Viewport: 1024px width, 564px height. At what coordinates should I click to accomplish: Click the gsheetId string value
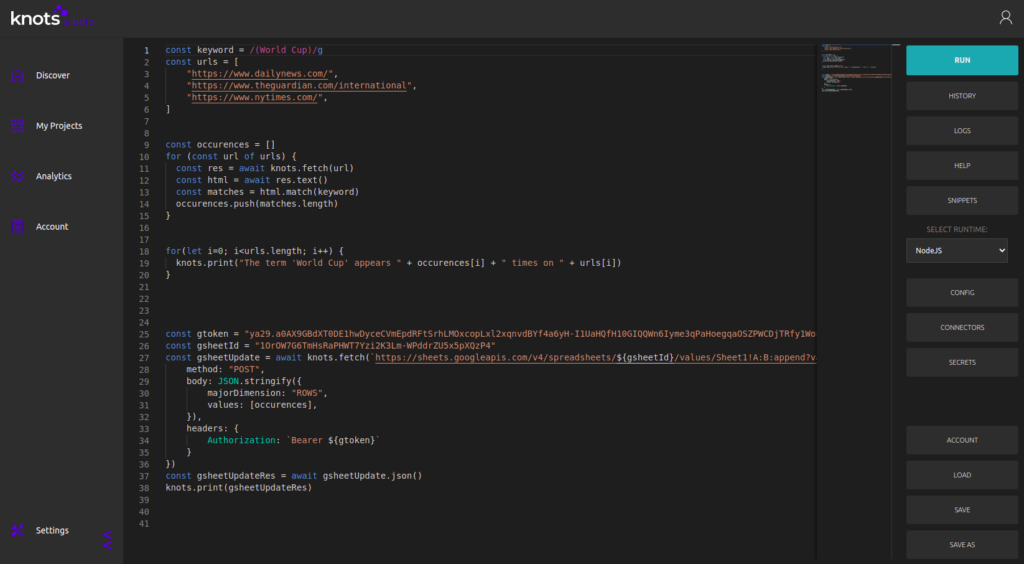(x=375, y=345)
